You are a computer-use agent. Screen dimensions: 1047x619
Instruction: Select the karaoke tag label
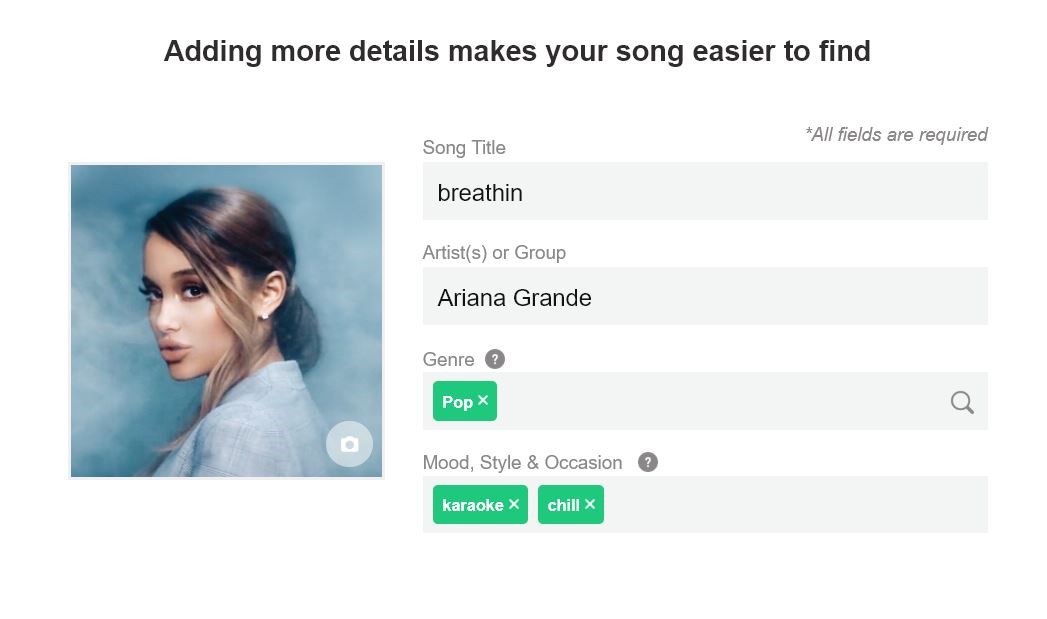click(x=472, y=505)
